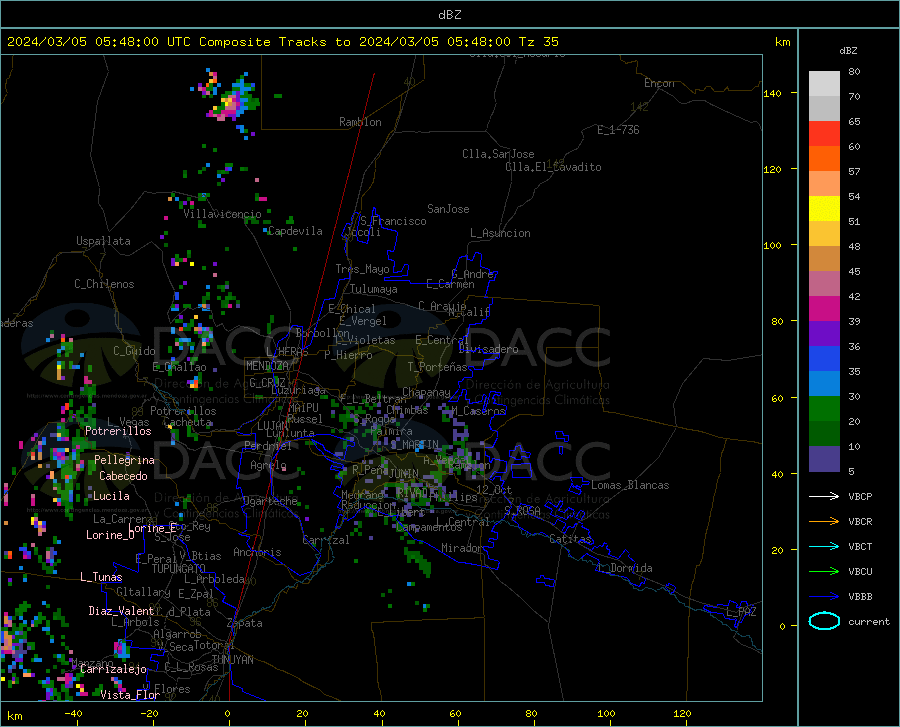Click the 'Tulumaya' place label
The width and height of the screenshot is (900, 727).
tap(373, 289)
